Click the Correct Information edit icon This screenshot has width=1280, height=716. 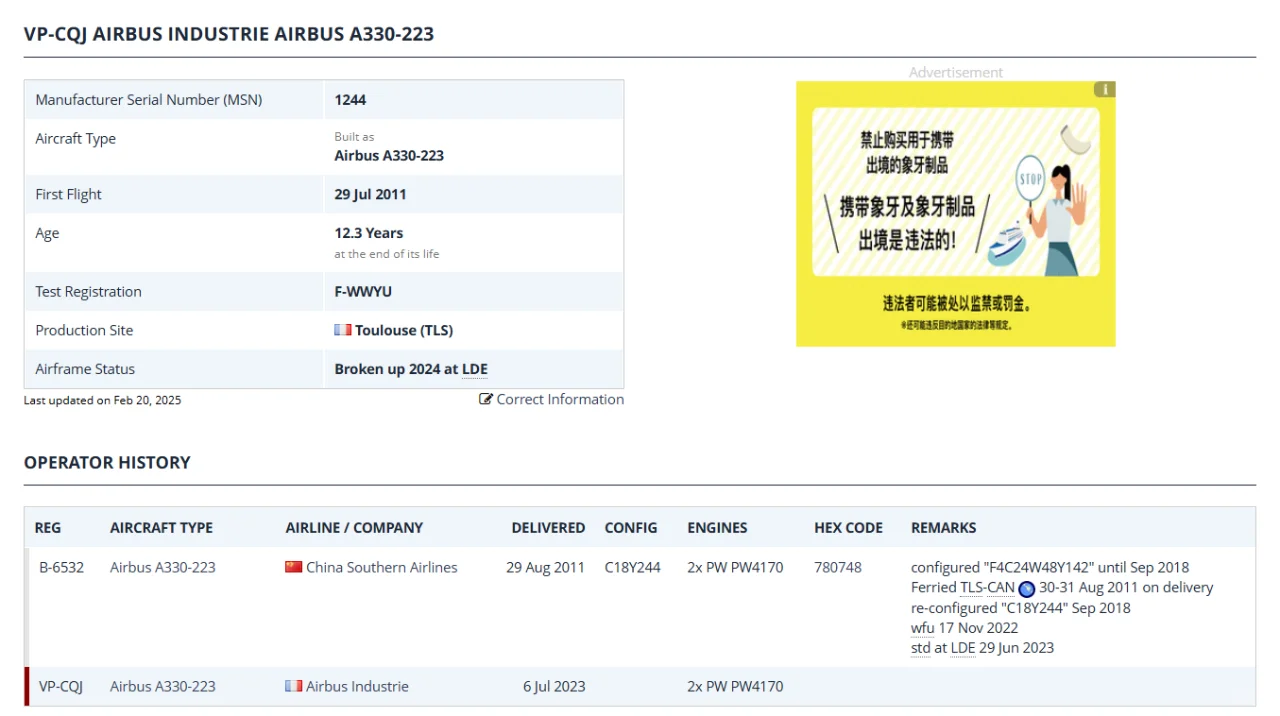(486, 399)
